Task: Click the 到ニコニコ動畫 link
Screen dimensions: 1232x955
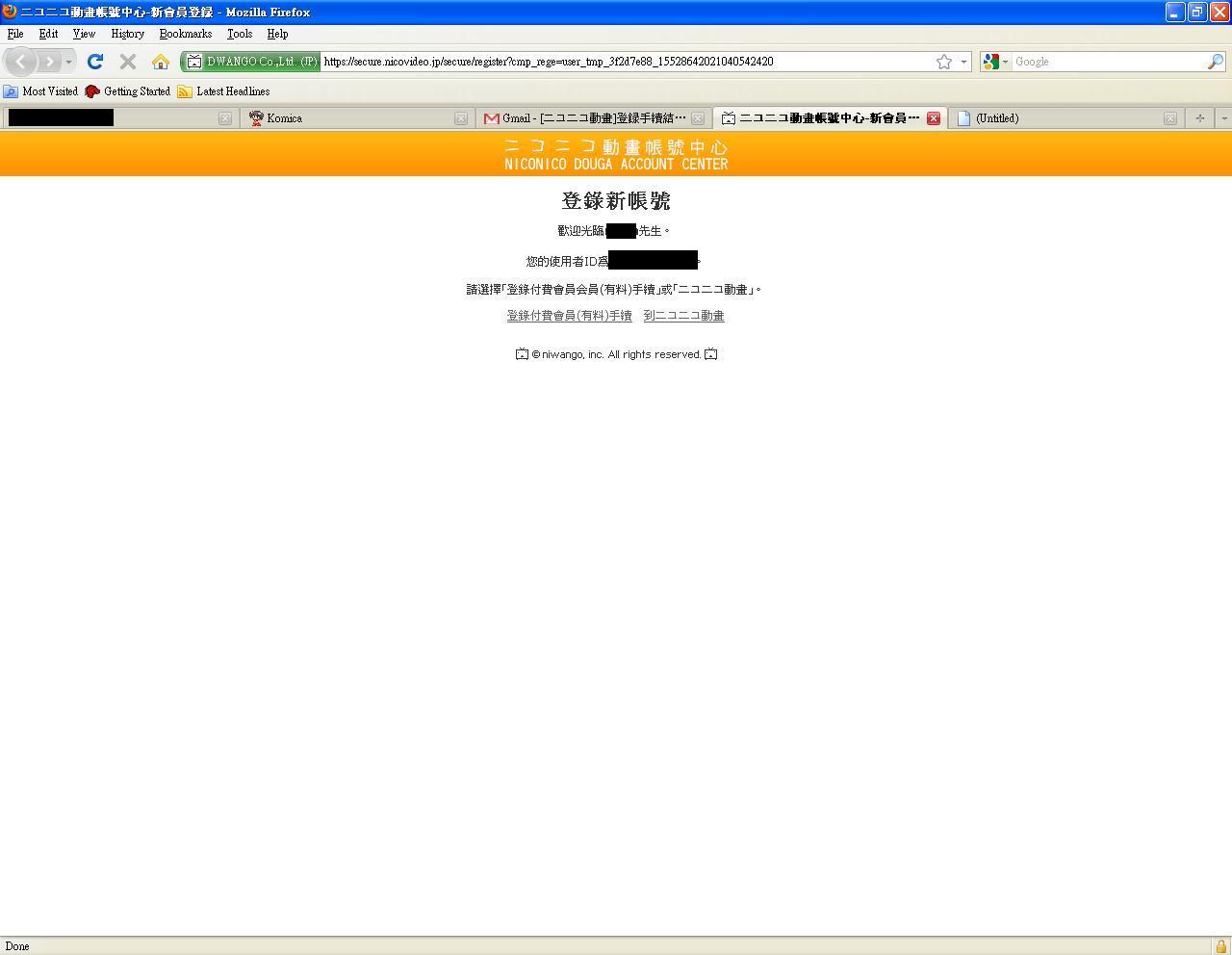Action: [x=683, y=316]
